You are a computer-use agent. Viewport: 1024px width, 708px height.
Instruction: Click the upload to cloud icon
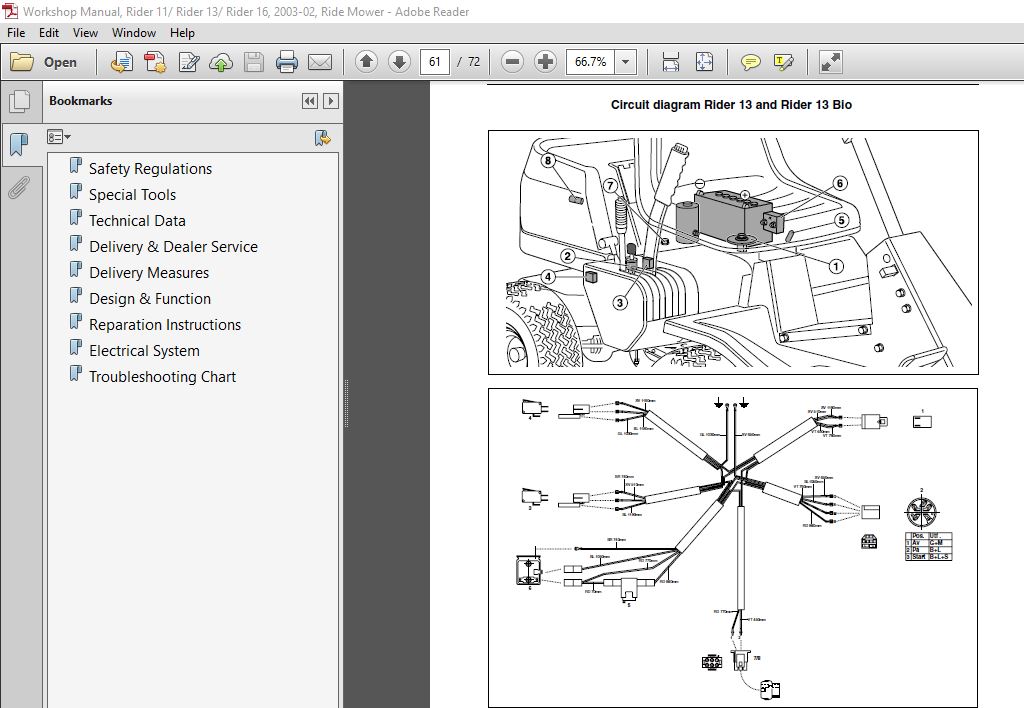[221, 62]
